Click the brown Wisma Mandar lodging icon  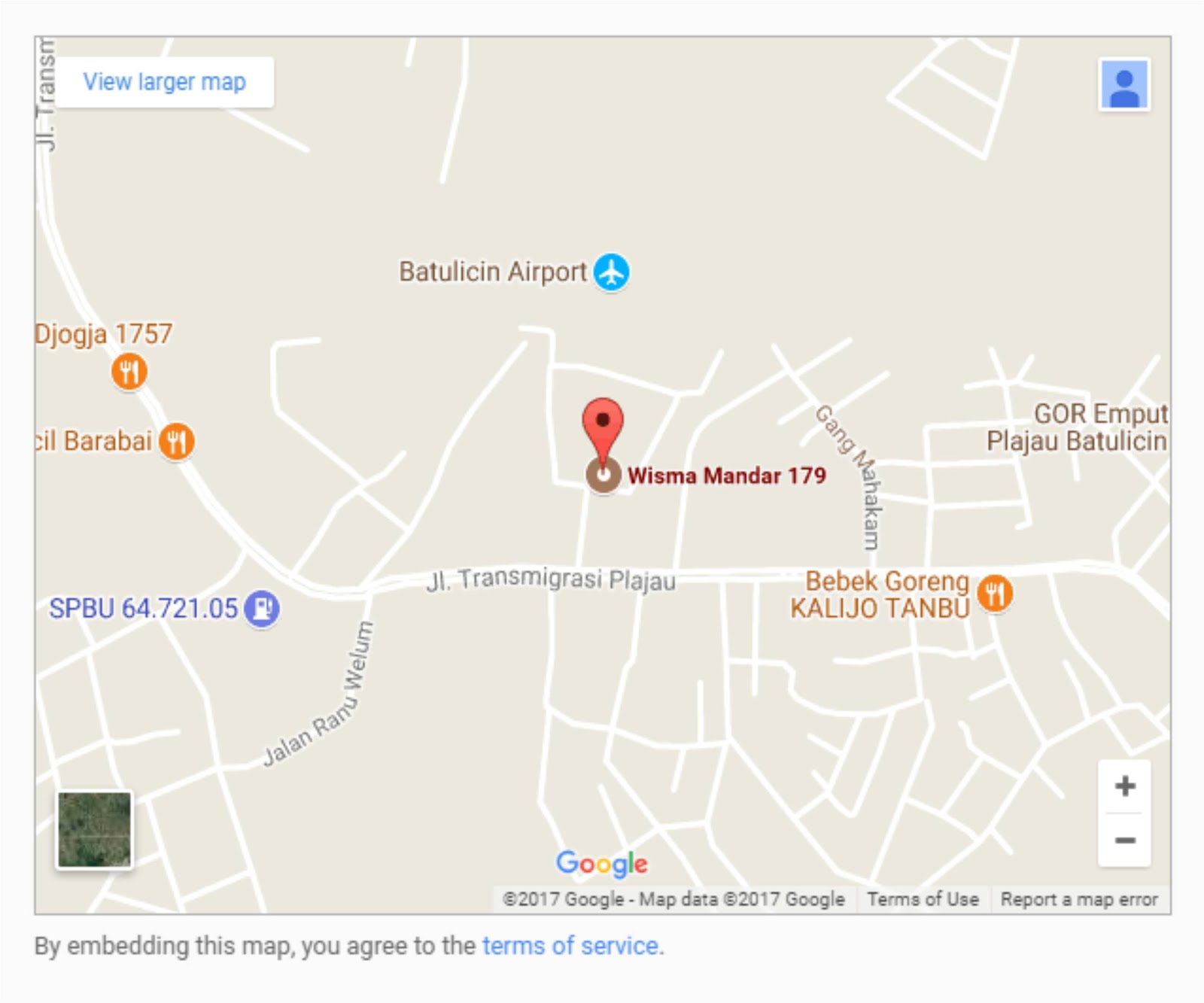(x=603, y=476)
